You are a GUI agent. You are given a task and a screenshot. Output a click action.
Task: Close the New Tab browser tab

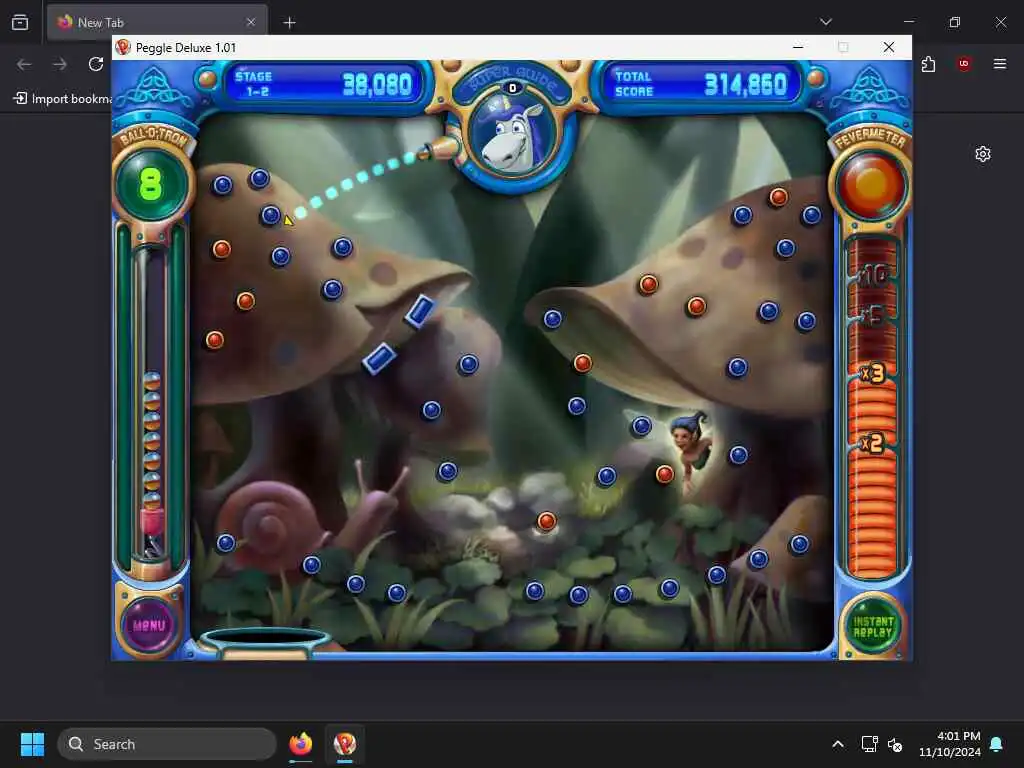[x=251, y=22]
